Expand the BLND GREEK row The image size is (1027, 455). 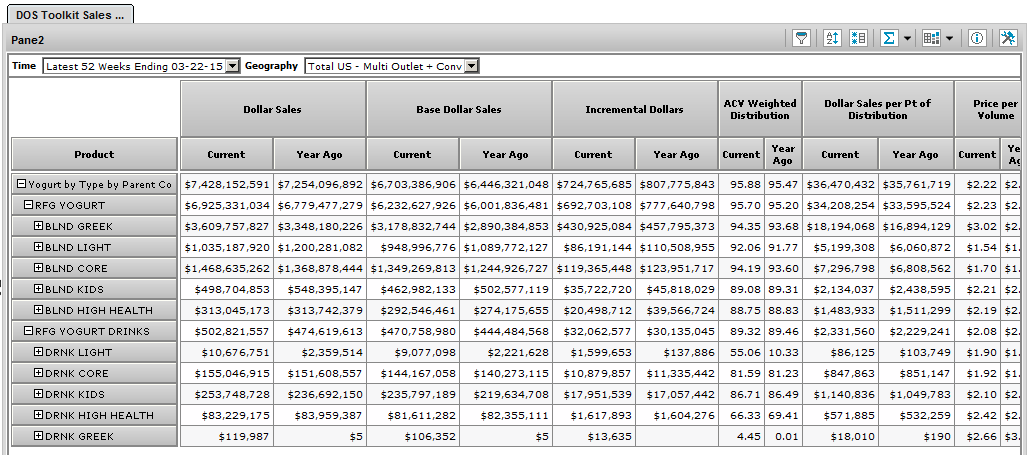click(x=38, y=226)
